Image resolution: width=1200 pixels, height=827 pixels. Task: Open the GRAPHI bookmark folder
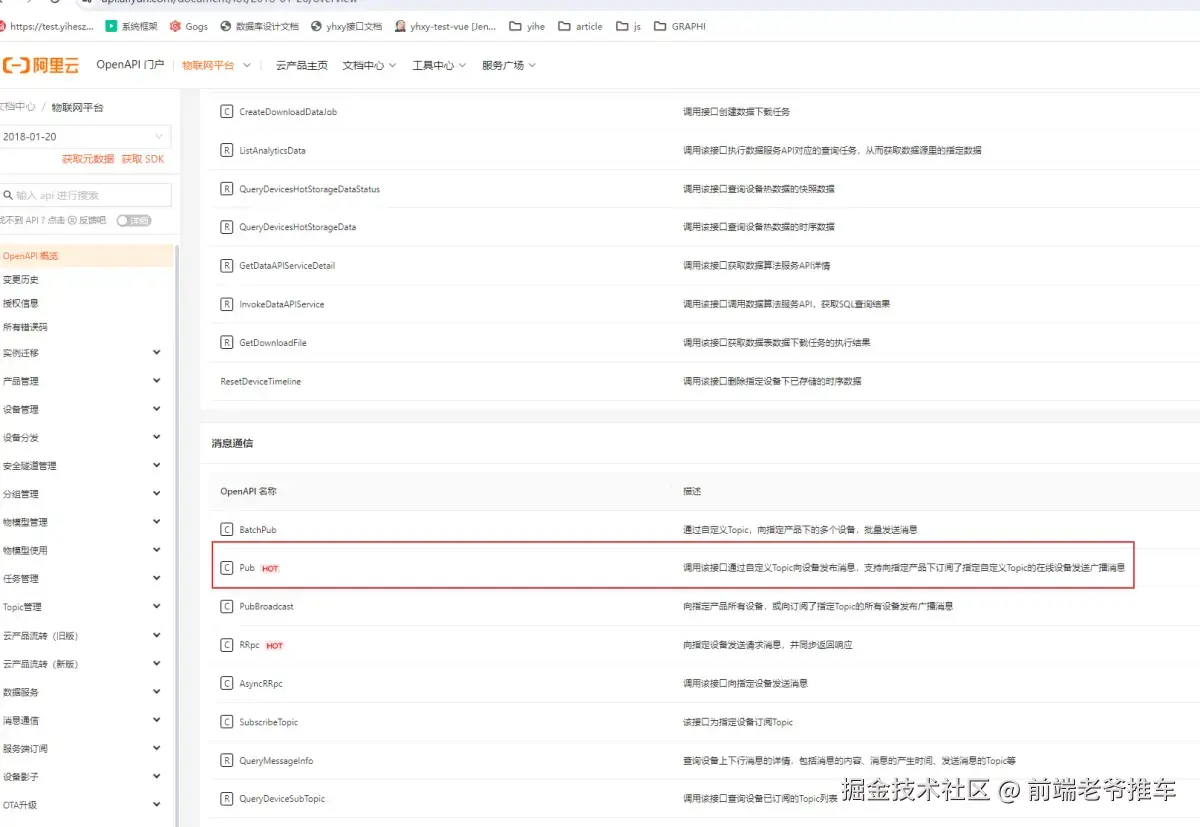(680, 26)
